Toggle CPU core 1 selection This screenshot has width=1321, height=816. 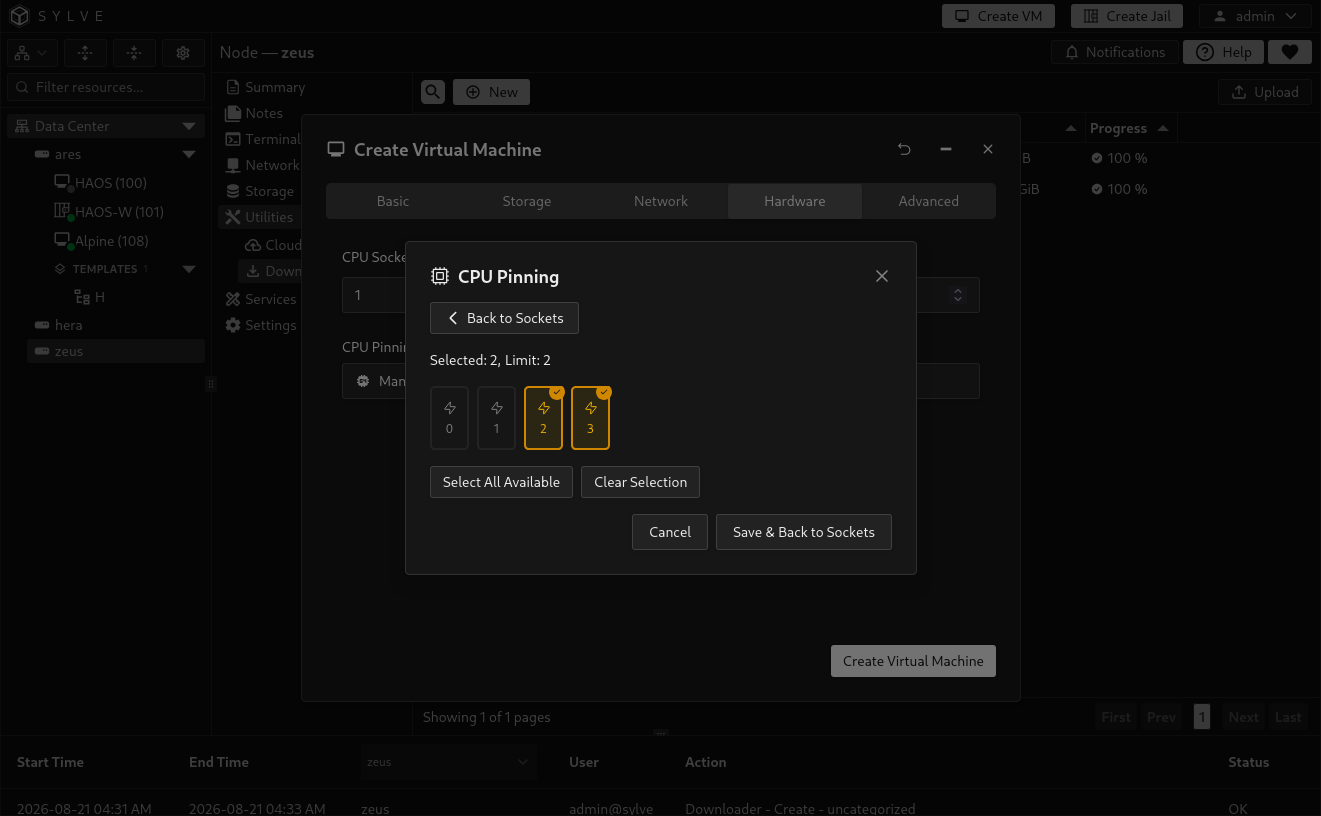point(496,418)
